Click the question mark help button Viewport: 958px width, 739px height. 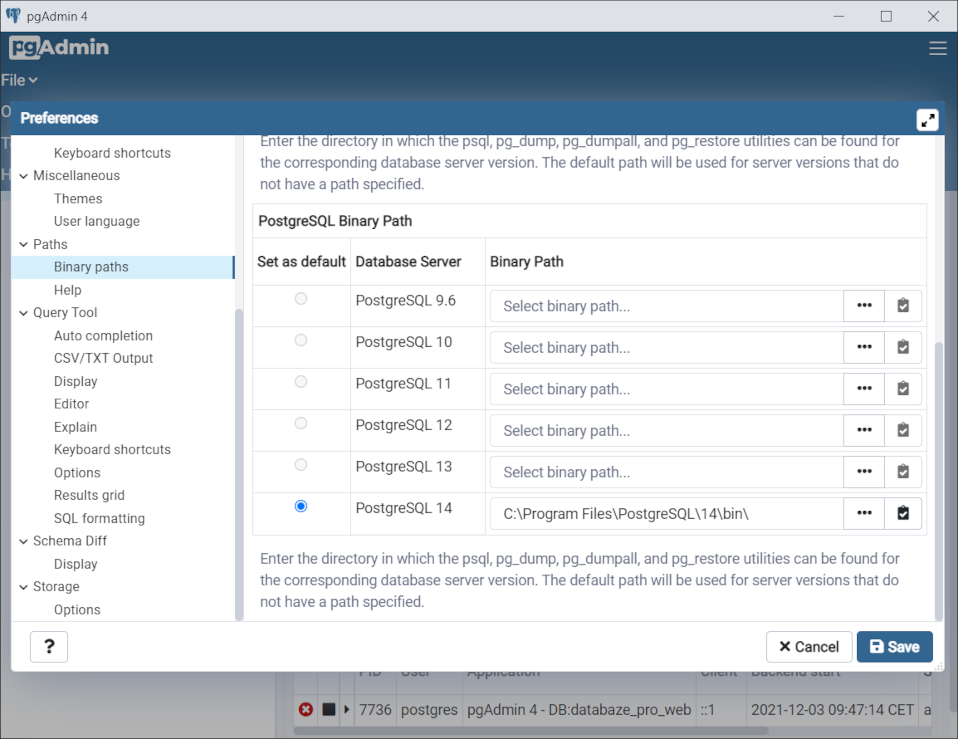click(49, 647)
